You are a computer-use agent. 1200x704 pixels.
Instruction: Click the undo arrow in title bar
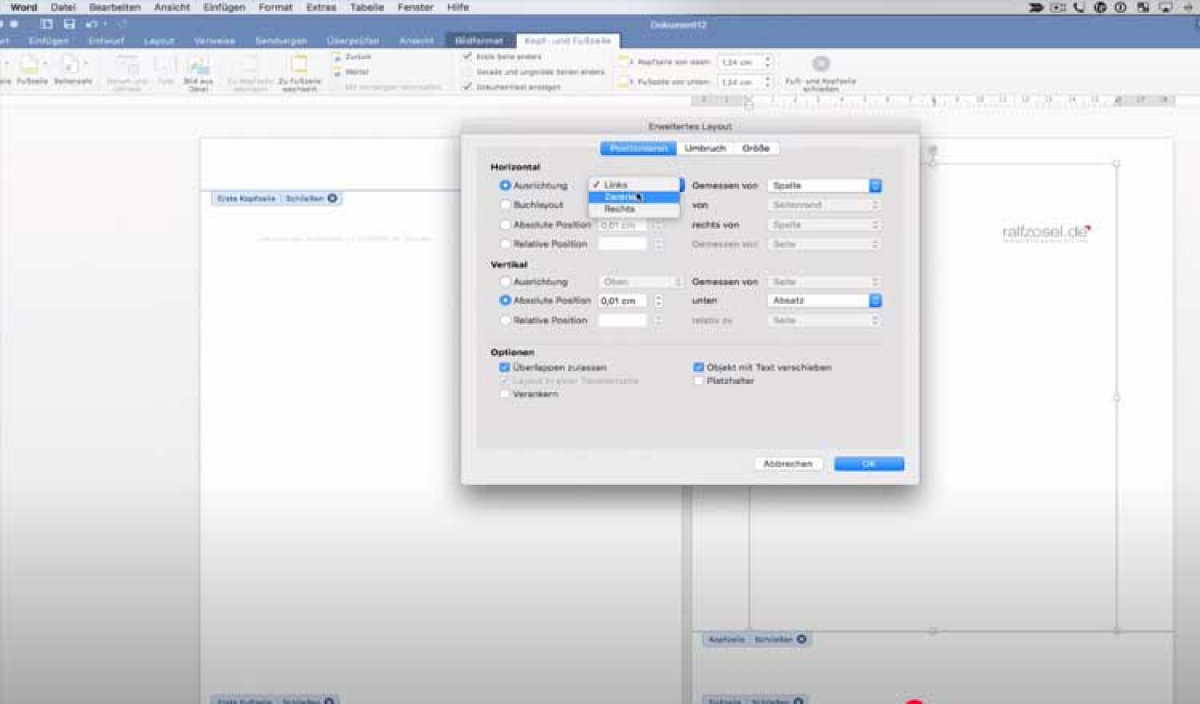pos(92,23)
